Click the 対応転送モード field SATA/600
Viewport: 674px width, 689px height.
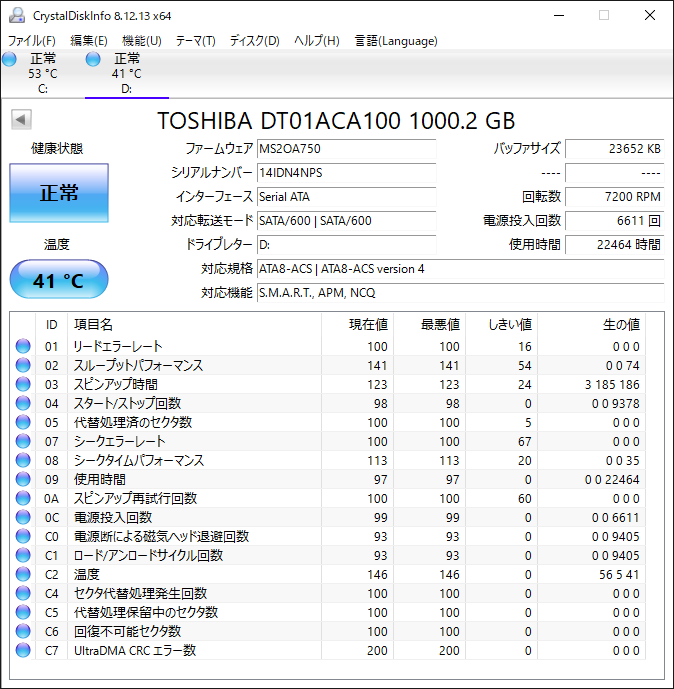point(346,221)
